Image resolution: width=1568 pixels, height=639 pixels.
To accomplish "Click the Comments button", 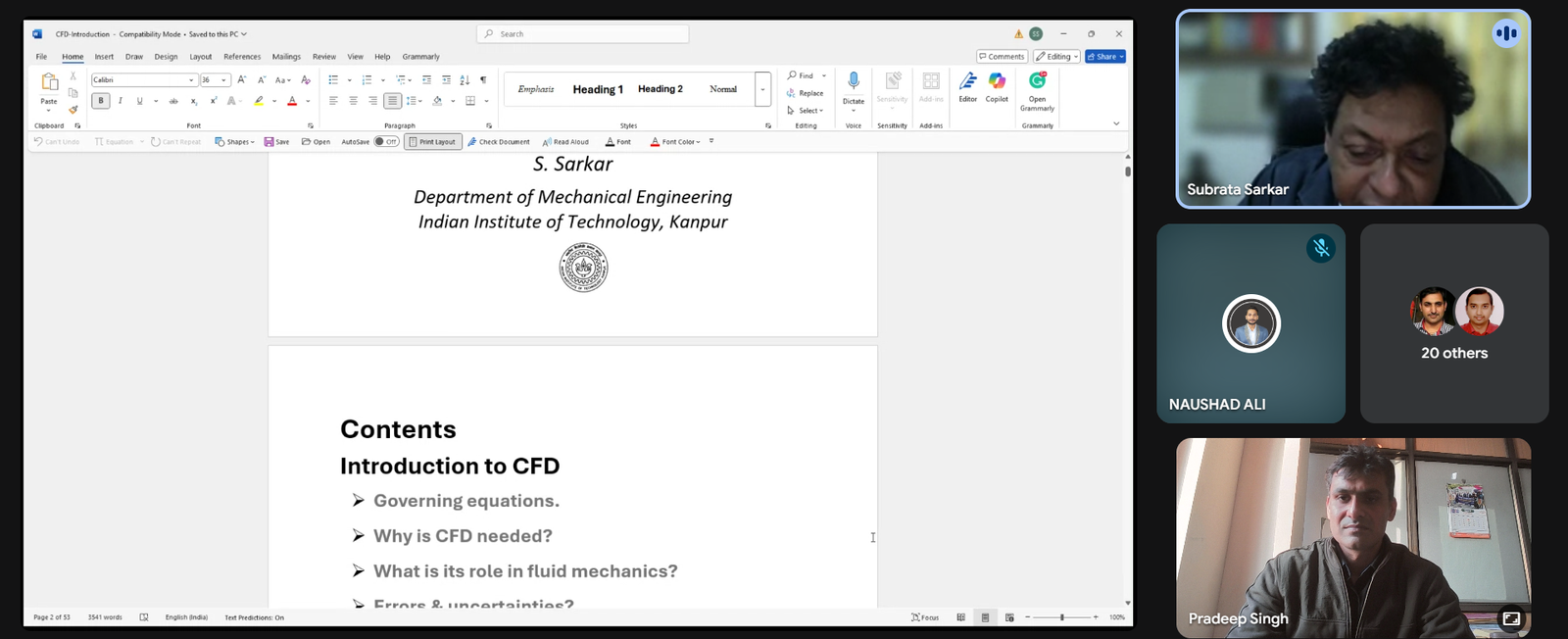I will coord(1002,57).
